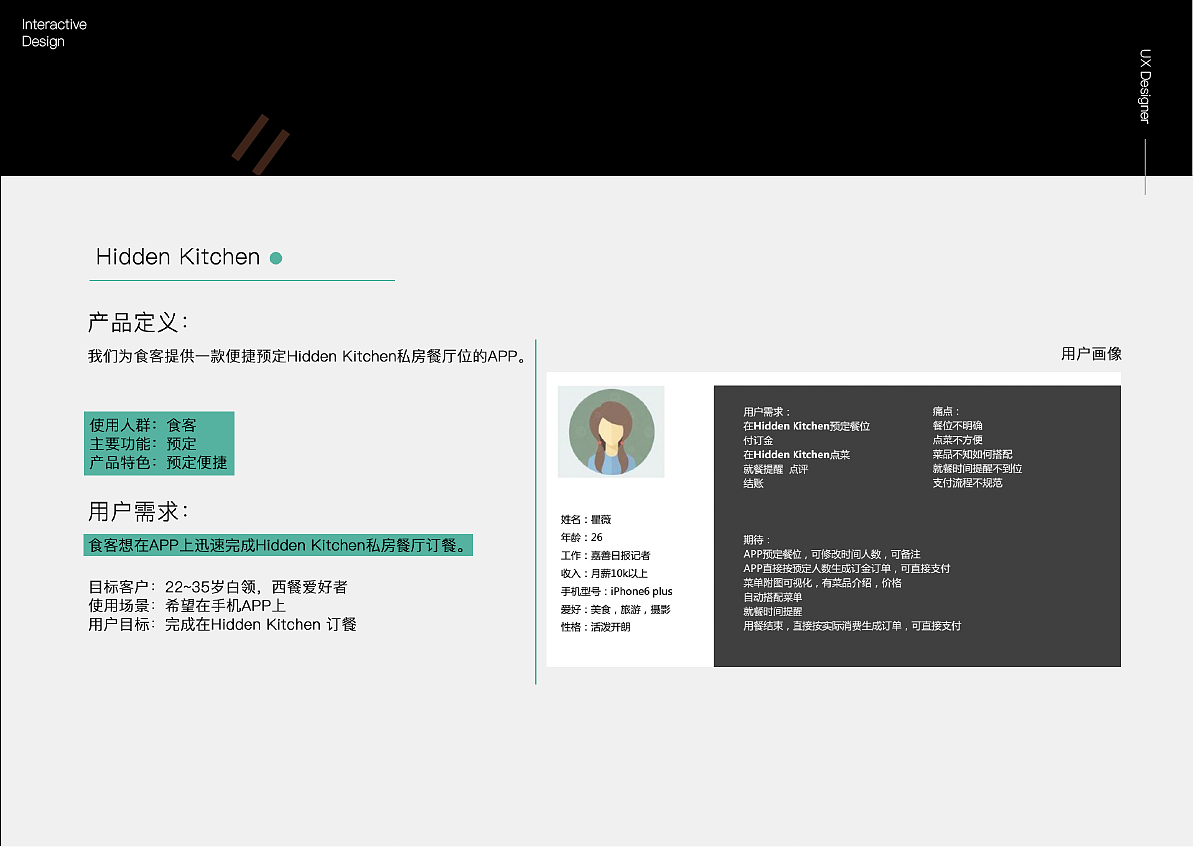
Task: Click the 'APP直接按预定人数生成订金订单' line
Action: click(847, 568)
